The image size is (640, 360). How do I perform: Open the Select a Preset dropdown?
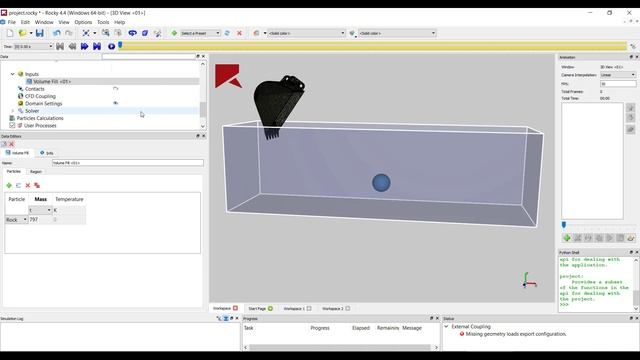click(200, 33)
